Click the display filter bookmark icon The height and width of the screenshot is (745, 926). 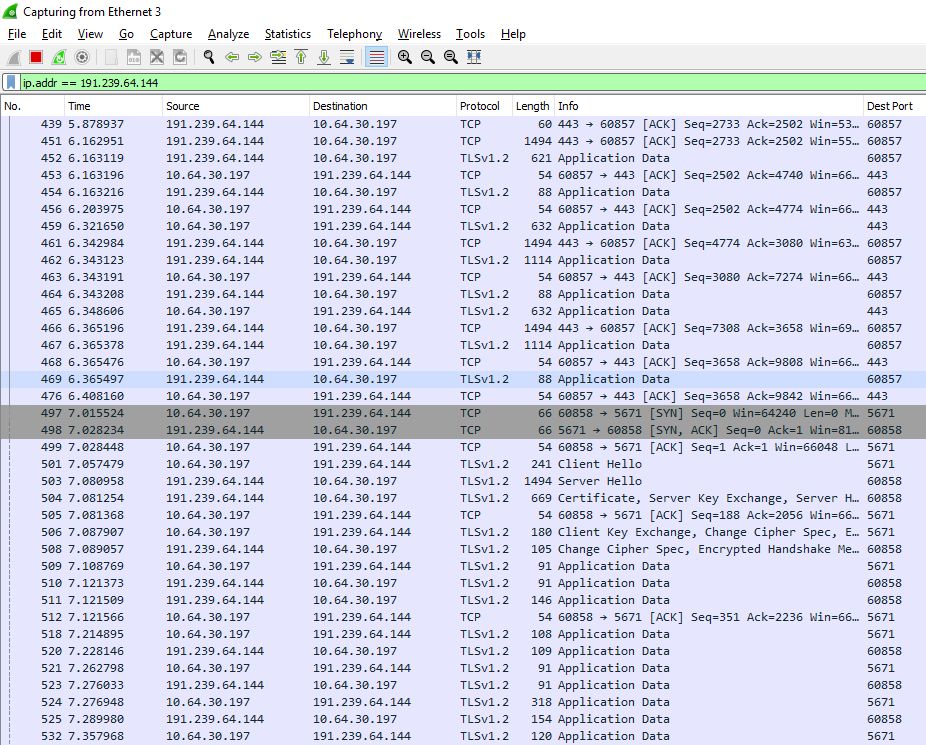pyautogui.click(x=11, y=83)
